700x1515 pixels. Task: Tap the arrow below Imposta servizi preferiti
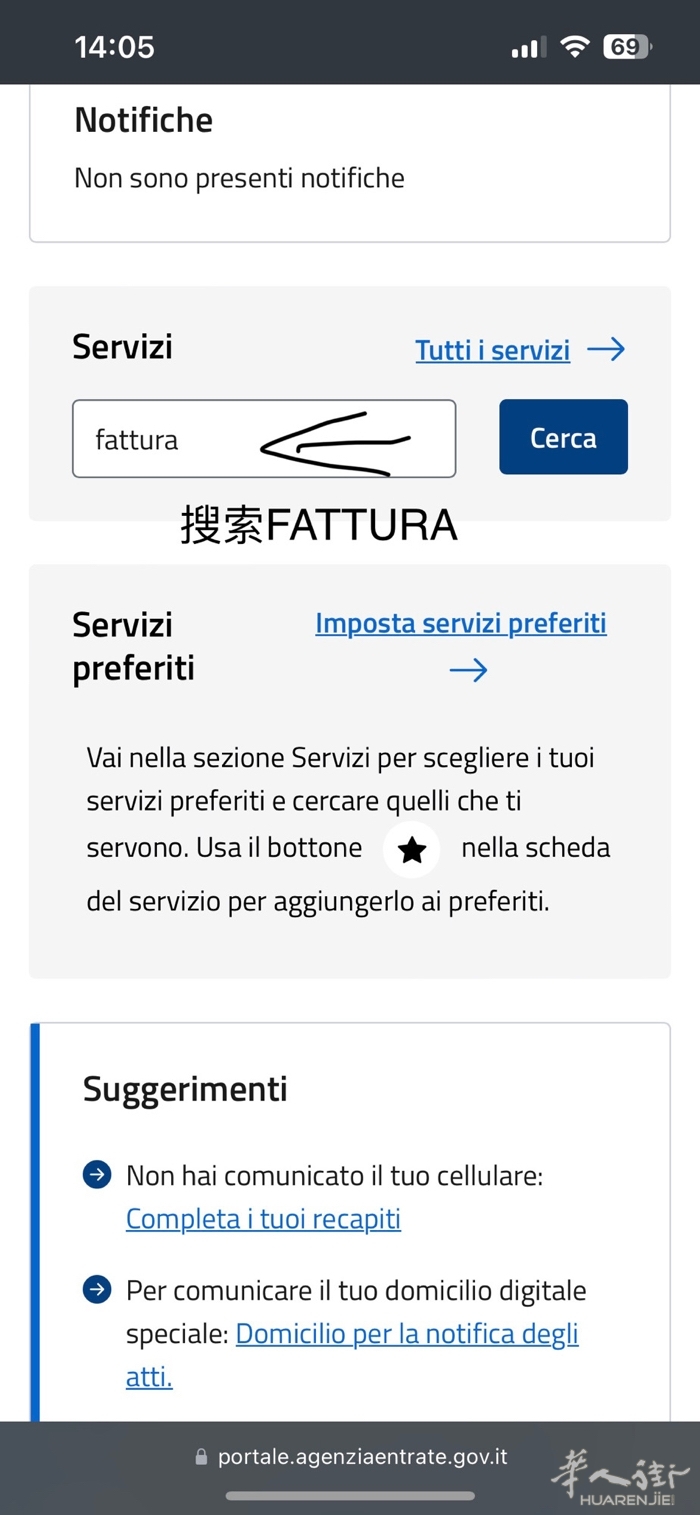coord(468,669)
